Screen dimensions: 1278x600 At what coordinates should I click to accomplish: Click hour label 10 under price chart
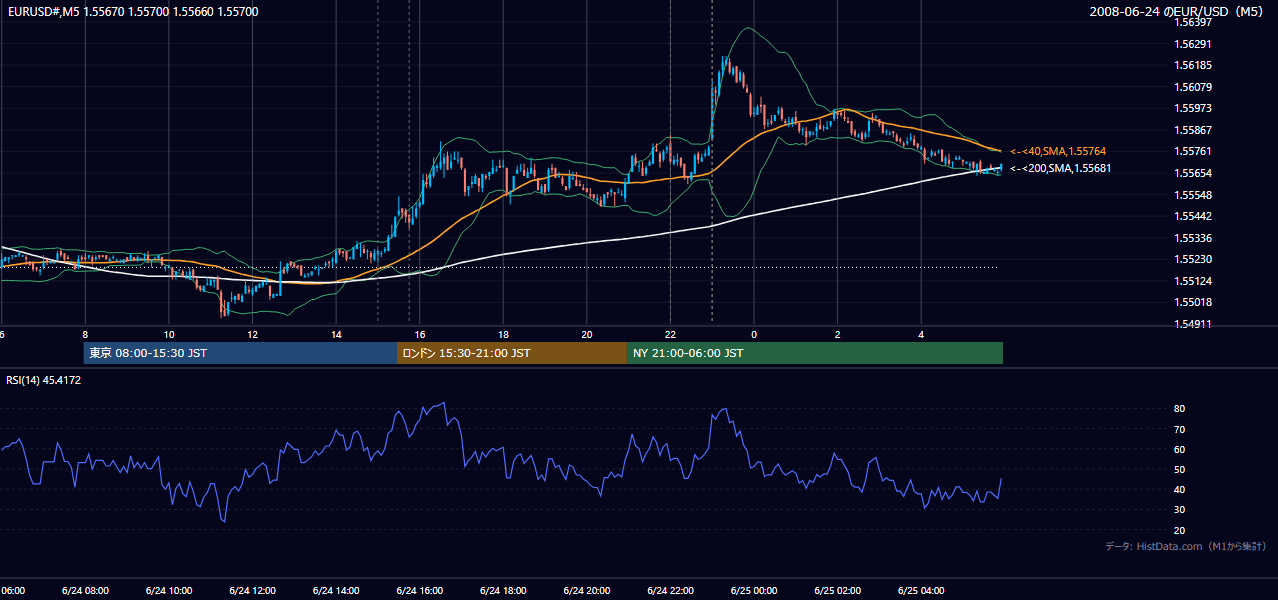pos(169,334)
